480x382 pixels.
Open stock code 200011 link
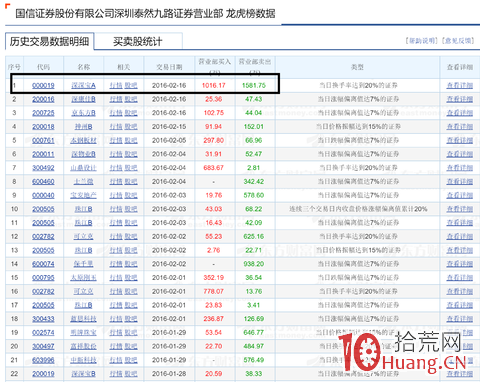[x=43, y=154]
